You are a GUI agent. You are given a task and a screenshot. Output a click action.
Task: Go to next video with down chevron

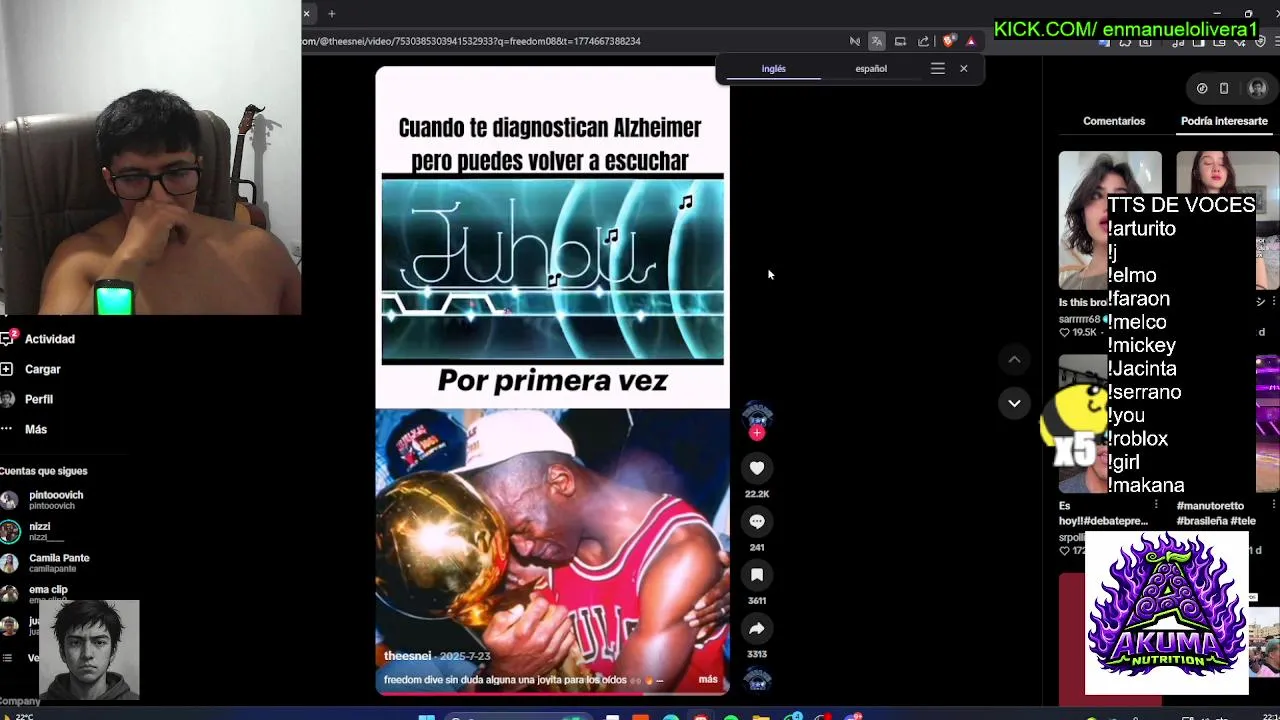(1014, 403)
